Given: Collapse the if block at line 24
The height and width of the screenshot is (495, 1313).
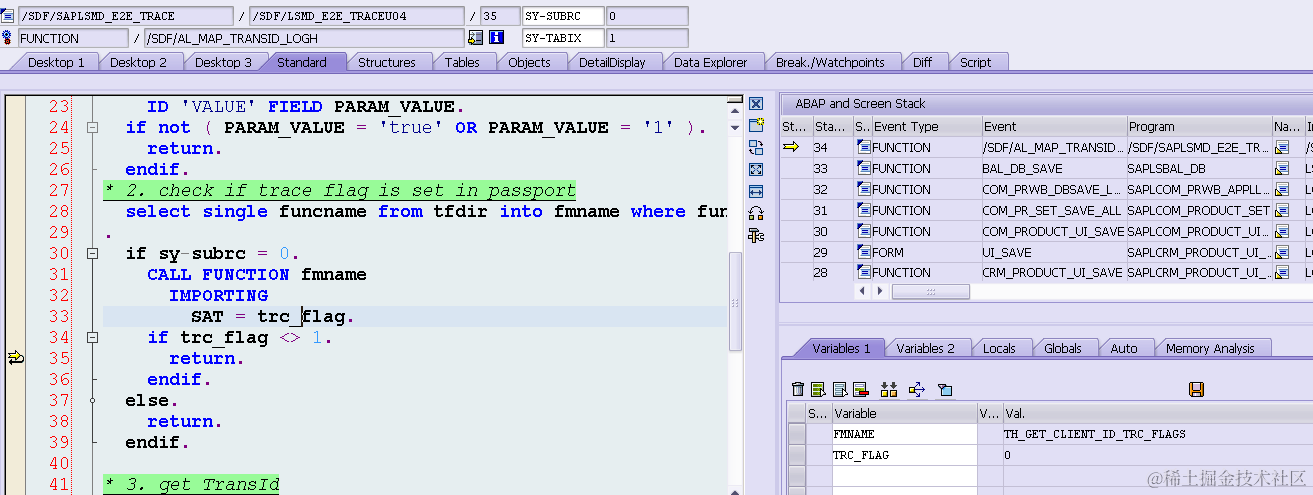Looking at the screenshot, I should pyautogui.click(x=91, y=128).
